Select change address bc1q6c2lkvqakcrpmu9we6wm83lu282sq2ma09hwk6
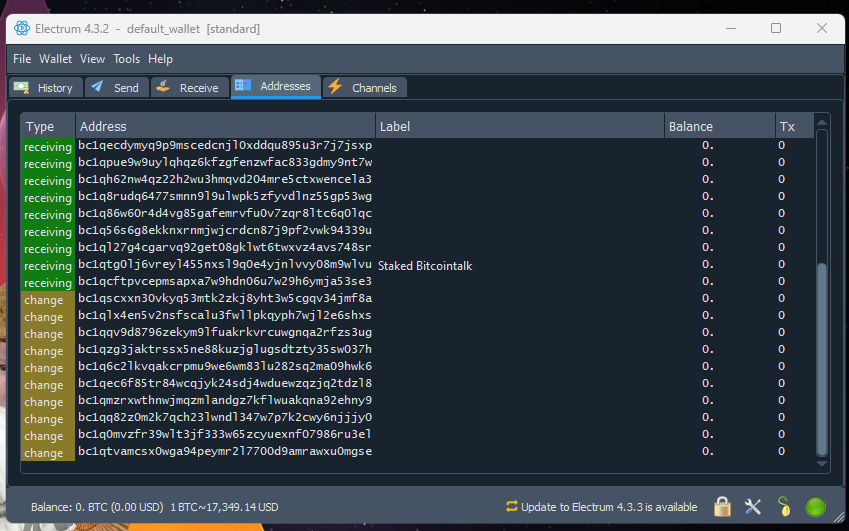Screen dimensions: 849x531 (225, 366)
